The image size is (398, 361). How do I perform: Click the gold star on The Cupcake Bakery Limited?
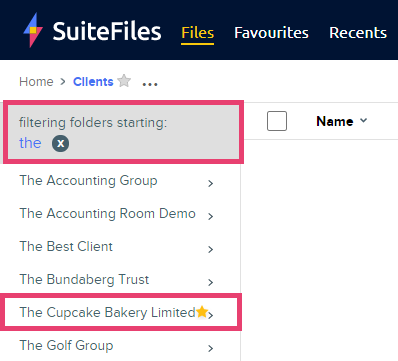202,312
